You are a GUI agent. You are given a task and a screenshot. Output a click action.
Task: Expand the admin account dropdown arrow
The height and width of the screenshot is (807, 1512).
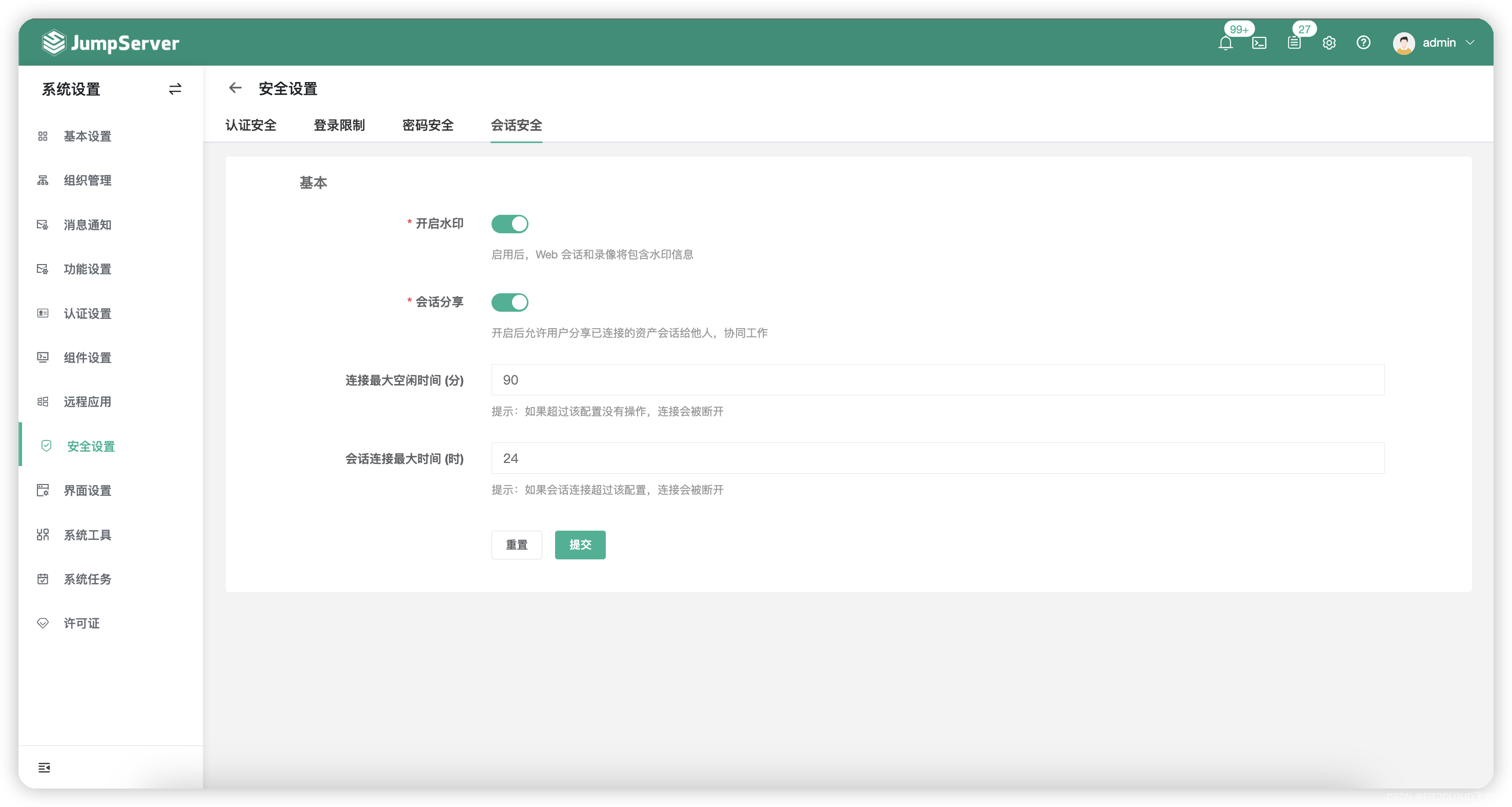click(x=1470, y=43)
